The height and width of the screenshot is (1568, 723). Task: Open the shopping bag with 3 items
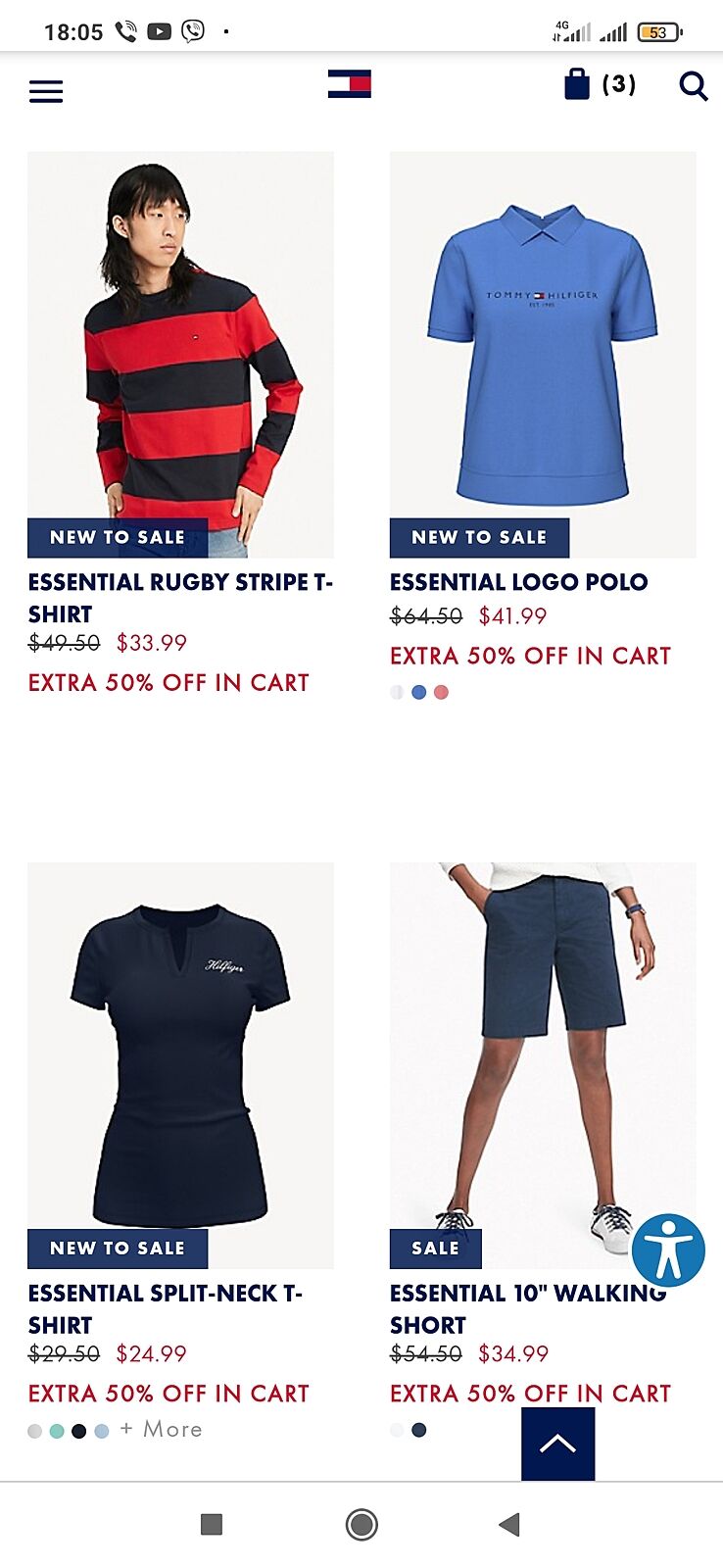coord(600,84)
